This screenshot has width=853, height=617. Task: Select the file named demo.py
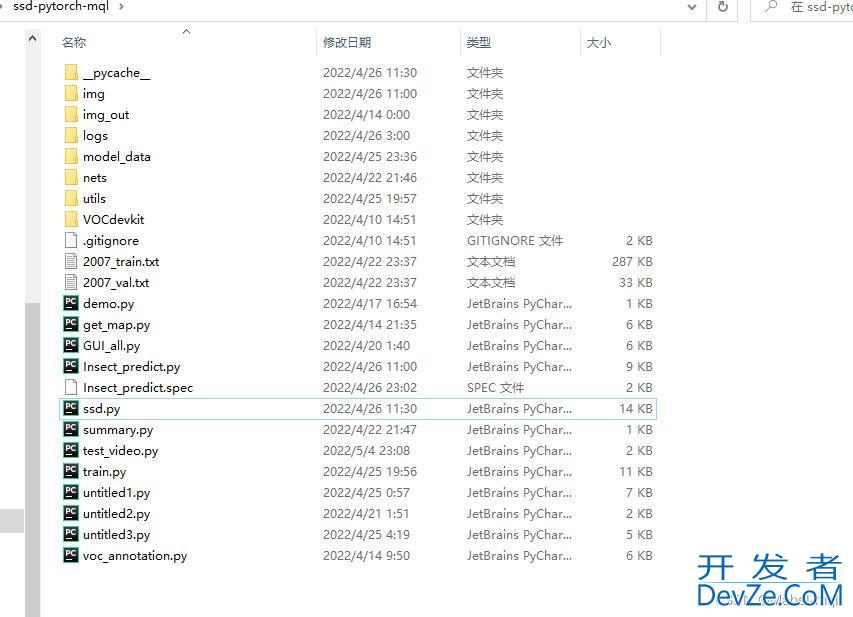click(x=109, y=304)
